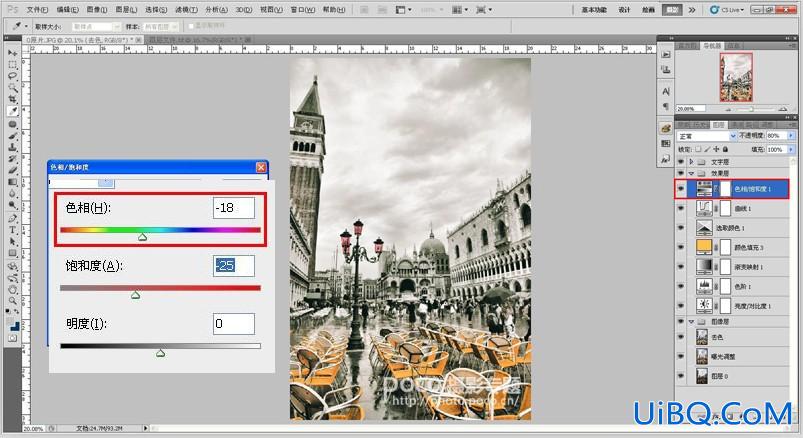Viewport: 803px width, 438px height.
Task: Select the Quick Selection tool
Action: coord(12,88)
